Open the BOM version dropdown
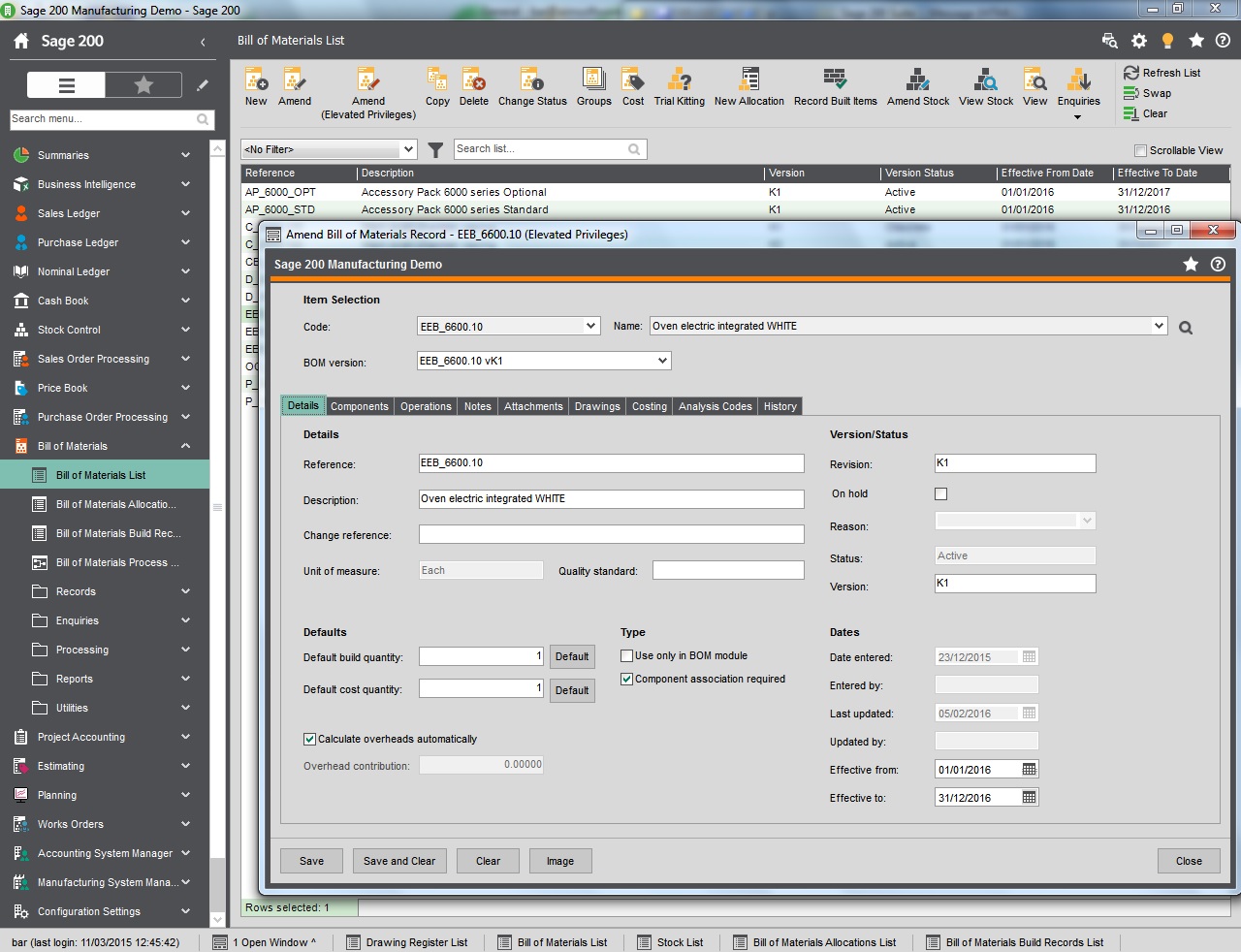1241x952 pixels. click(x=662, y=361)
